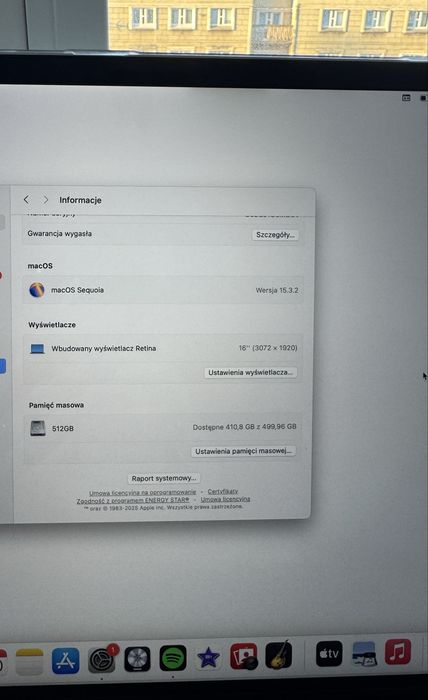Open Zgodność z programem ENERGY STAR link
Screen dimensions: 428x700
133,501
